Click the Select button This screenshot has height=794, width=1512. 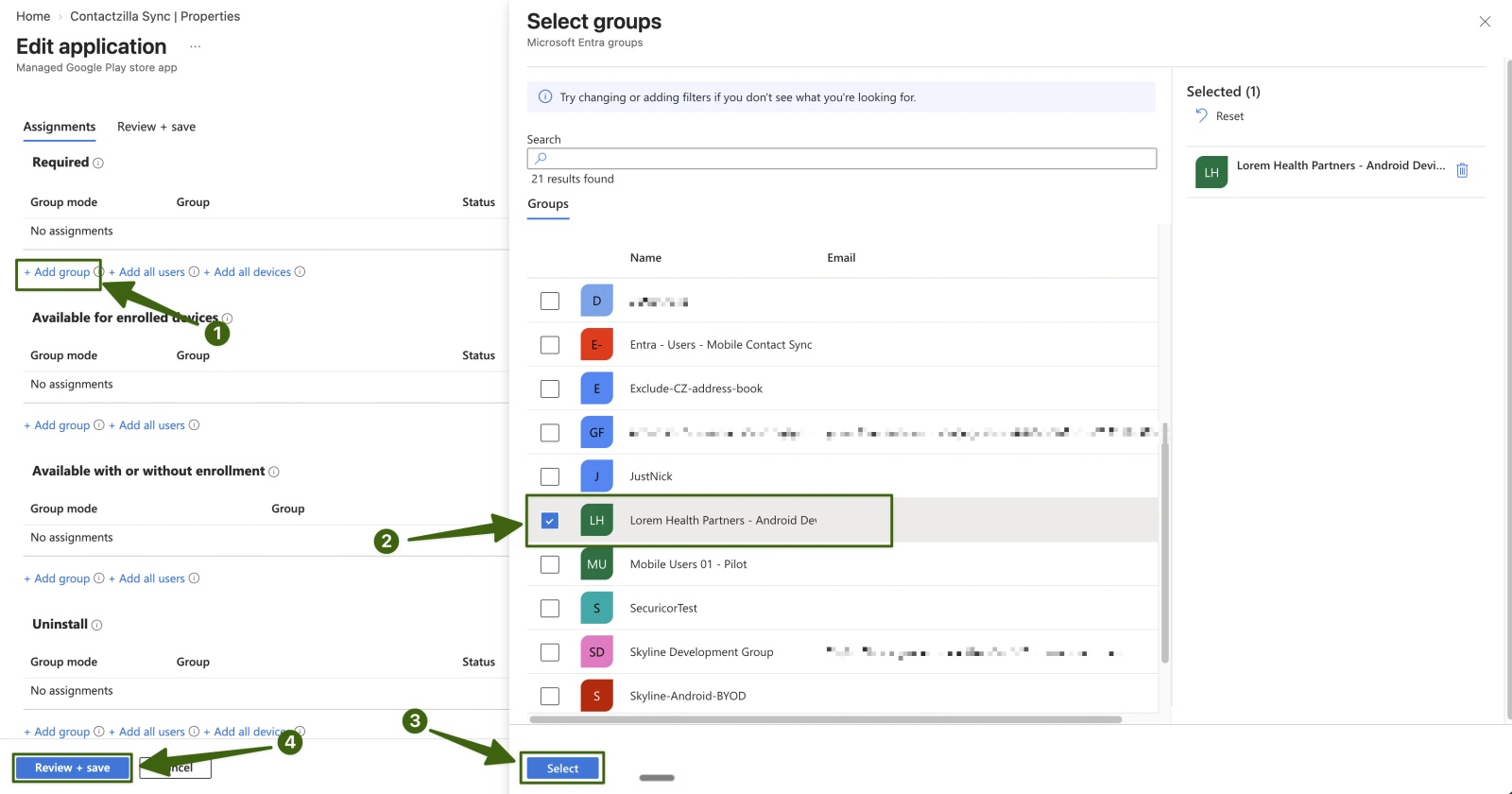tap(562, 768)
